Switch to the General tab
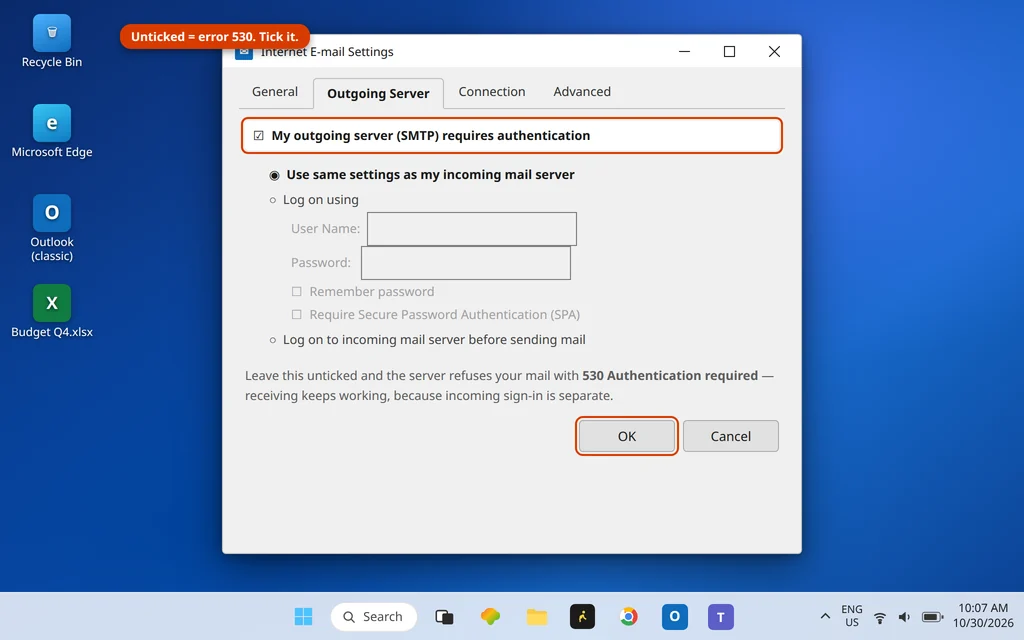Screen dimensions: 1024x640 [275, 92]
